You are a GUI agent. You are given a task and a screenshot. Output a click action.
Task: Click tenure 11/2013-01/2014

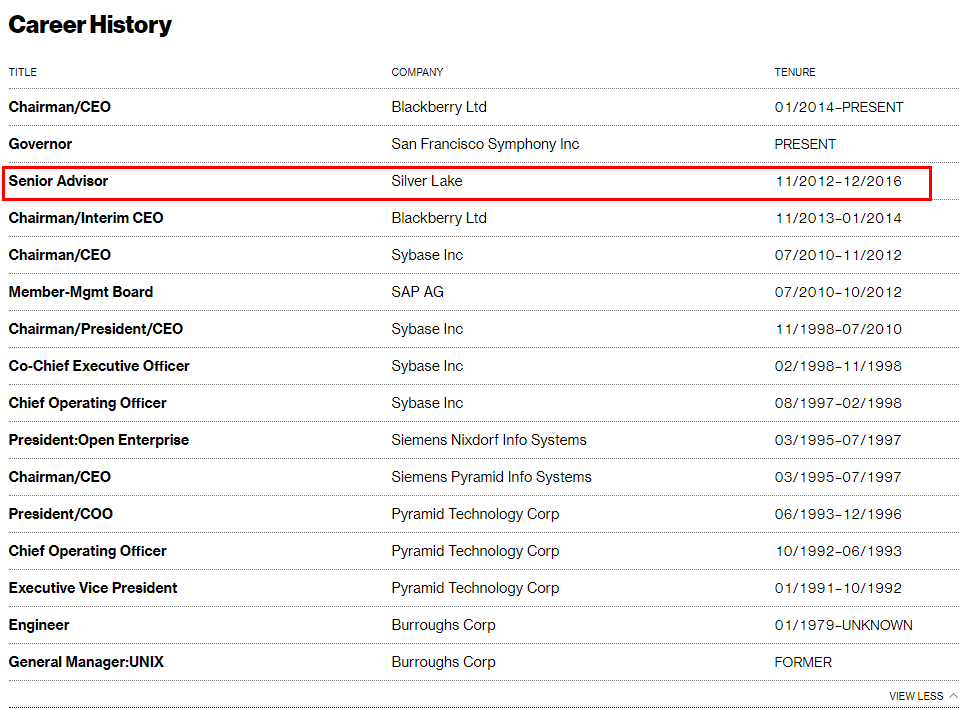[838, 218]
